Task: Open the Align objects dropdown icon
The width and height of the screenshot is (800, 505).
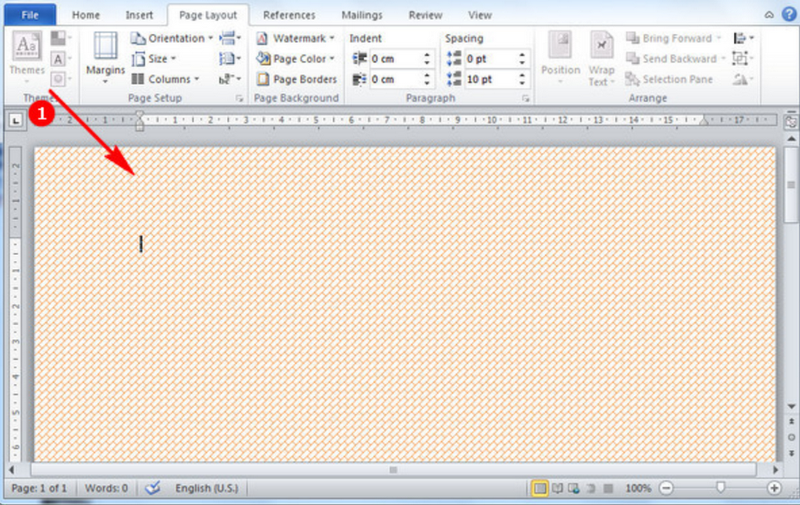Action: (x=743, y=38)
